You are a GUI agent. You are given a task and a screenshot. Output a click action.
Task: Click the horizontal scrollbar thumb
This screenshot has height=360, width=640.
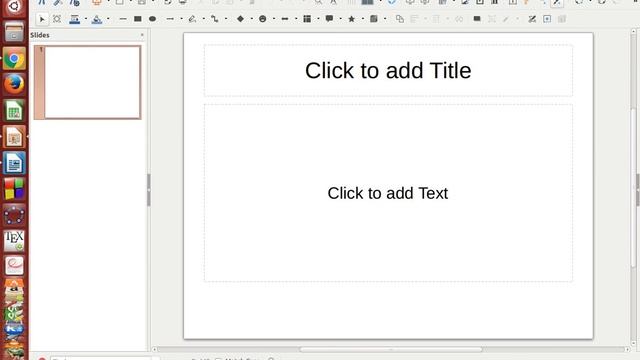391,349
